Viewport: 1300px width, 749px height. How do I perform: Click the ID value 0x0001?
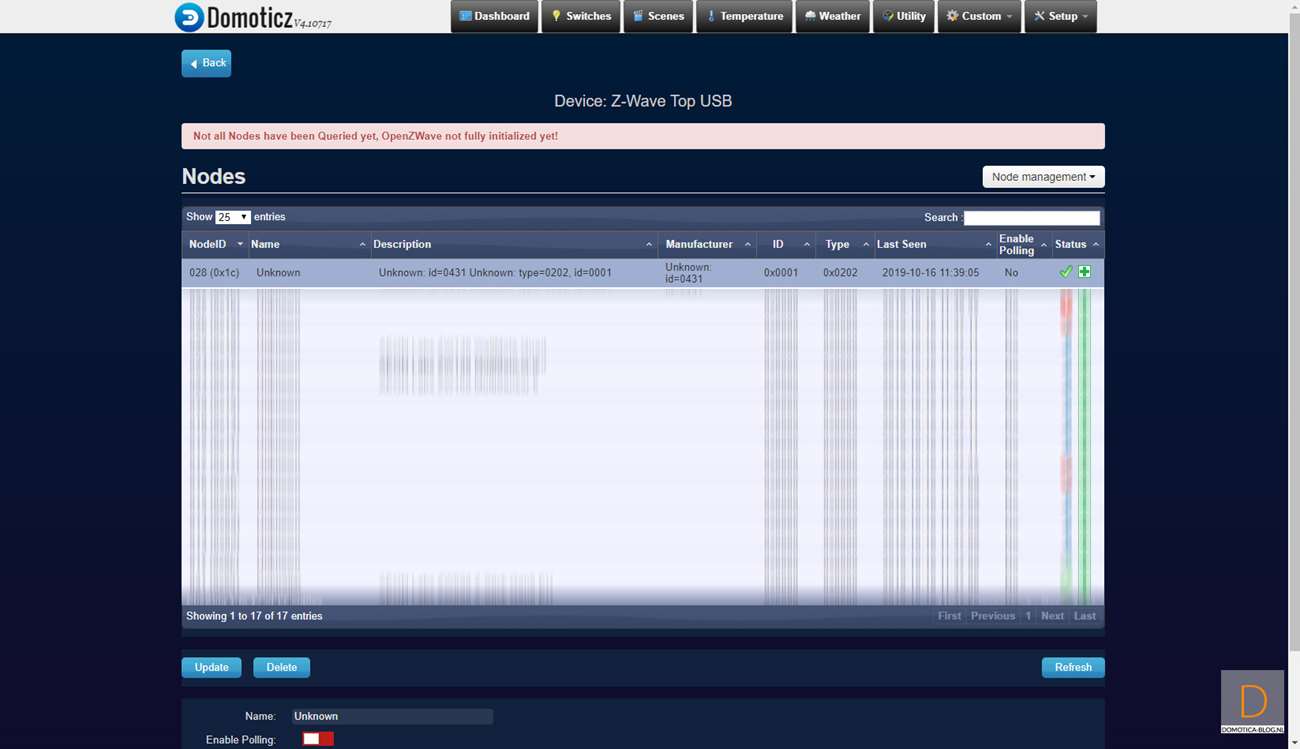781,273
